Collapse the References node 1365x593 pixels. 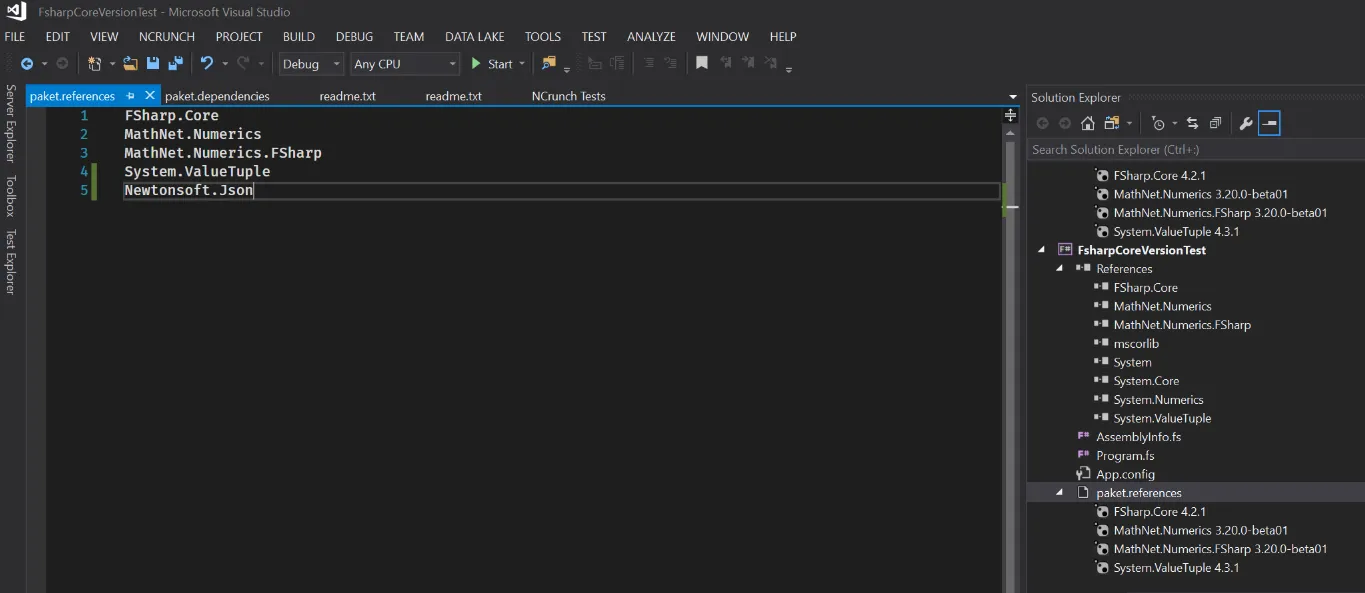tap(1060, 269)
